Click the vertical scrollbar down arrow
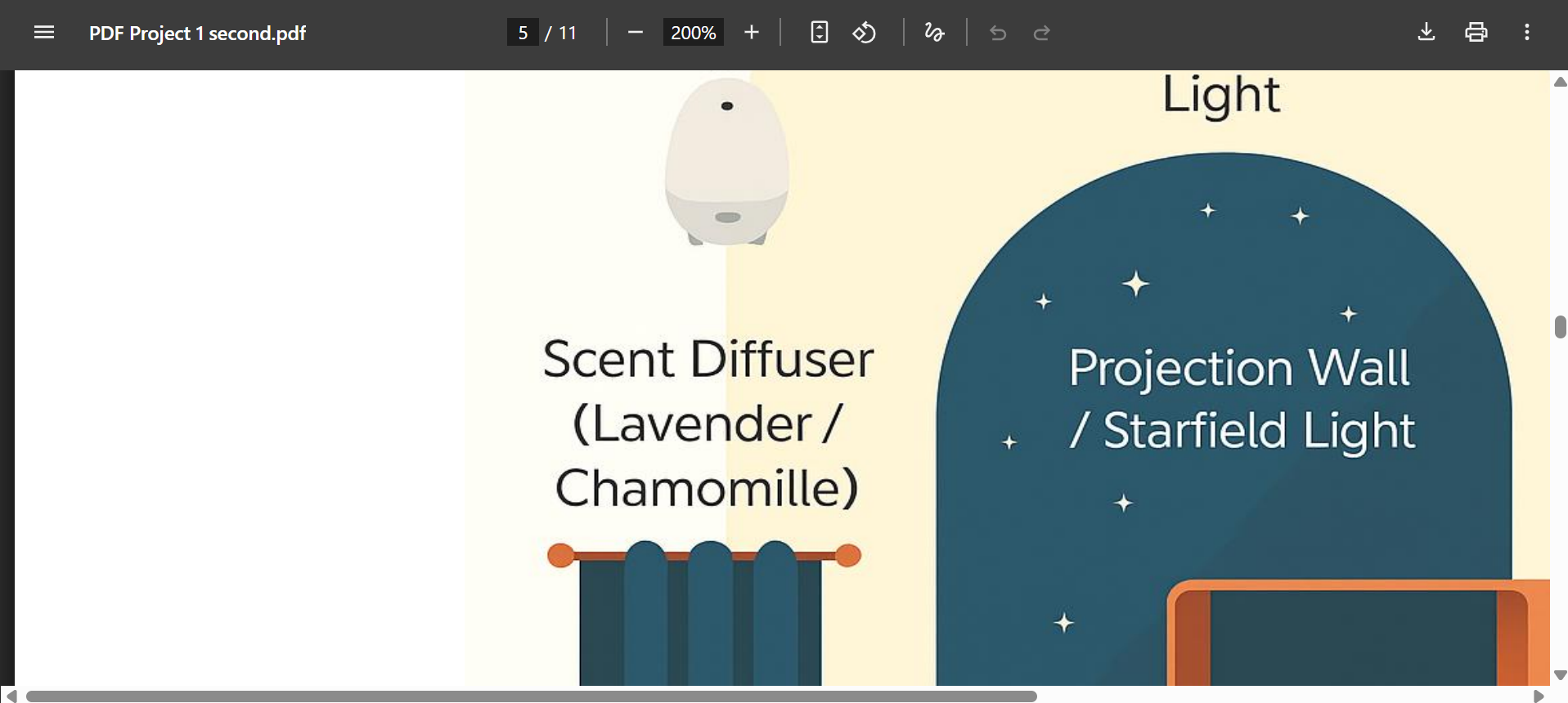The image size is (1568, 703). pyautogui.click(x=1560, y=675)
